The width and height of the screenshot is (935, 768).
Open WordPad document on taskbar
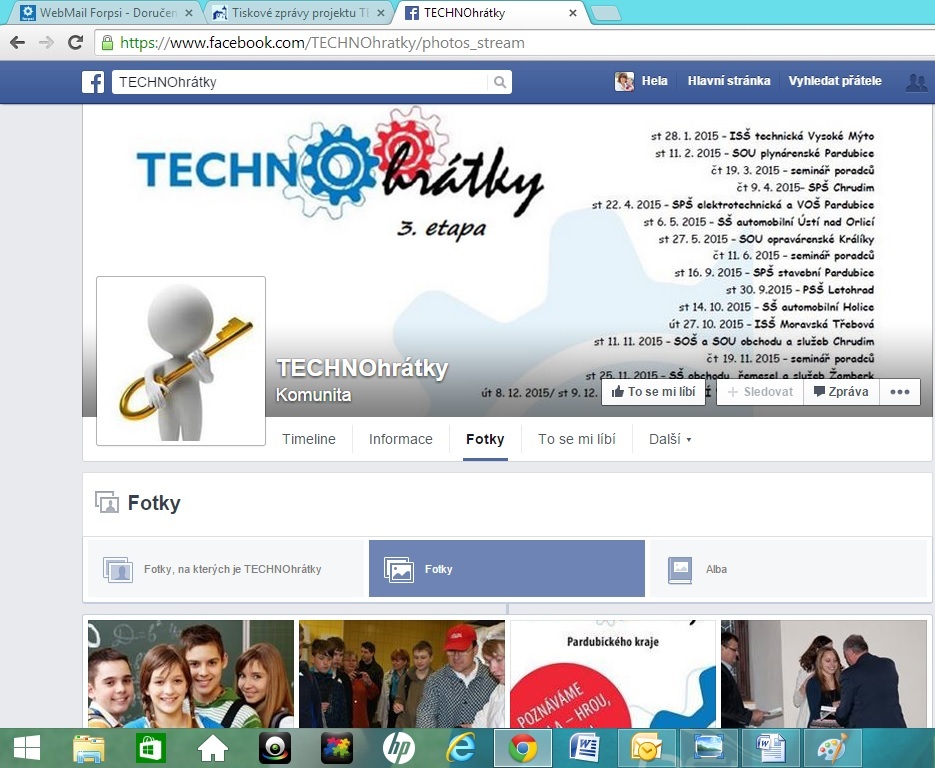click(770, 748)
